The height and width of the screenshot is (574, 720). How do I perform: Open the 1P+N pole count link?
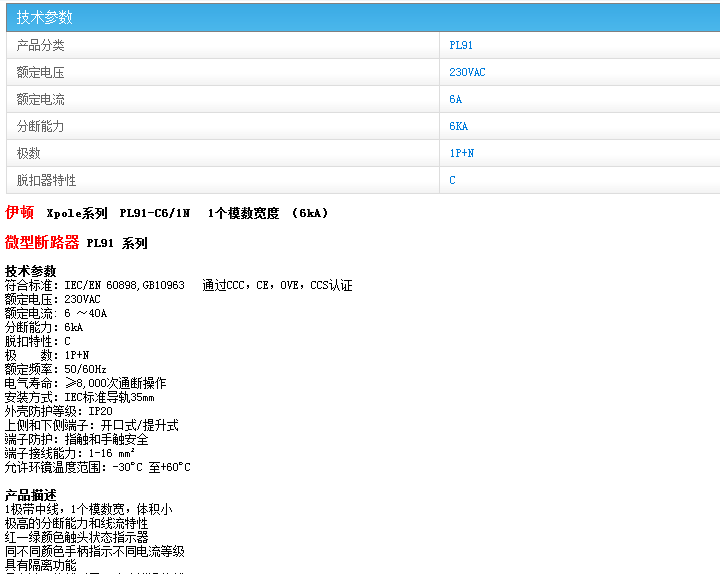pyautogui.click(x=461, y=153)
